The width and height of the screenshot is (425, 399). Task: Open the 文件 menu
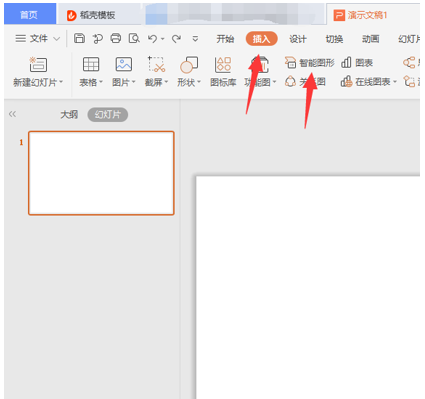31,39
